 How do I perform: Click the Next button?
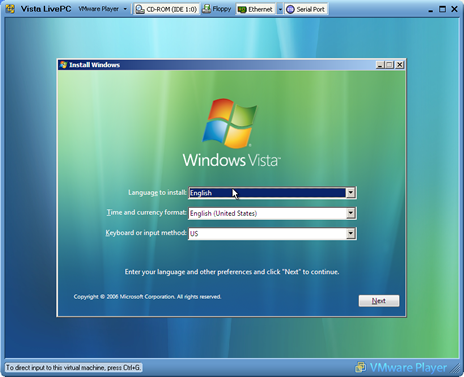click(x=379, y=301)
